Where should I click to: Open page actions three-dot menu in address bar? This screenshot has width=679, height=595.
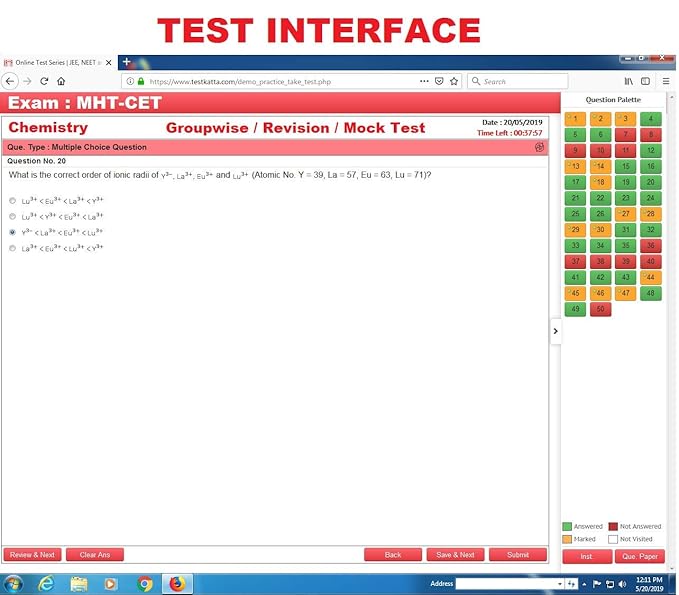point(424,81)
